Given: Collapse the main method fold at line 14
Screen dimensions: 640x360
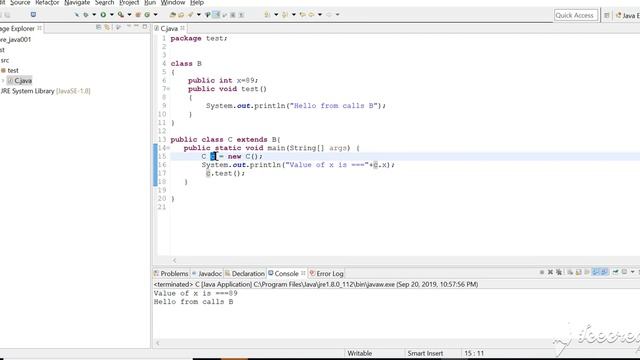Looking at the screenshot, I should [168, 148].
